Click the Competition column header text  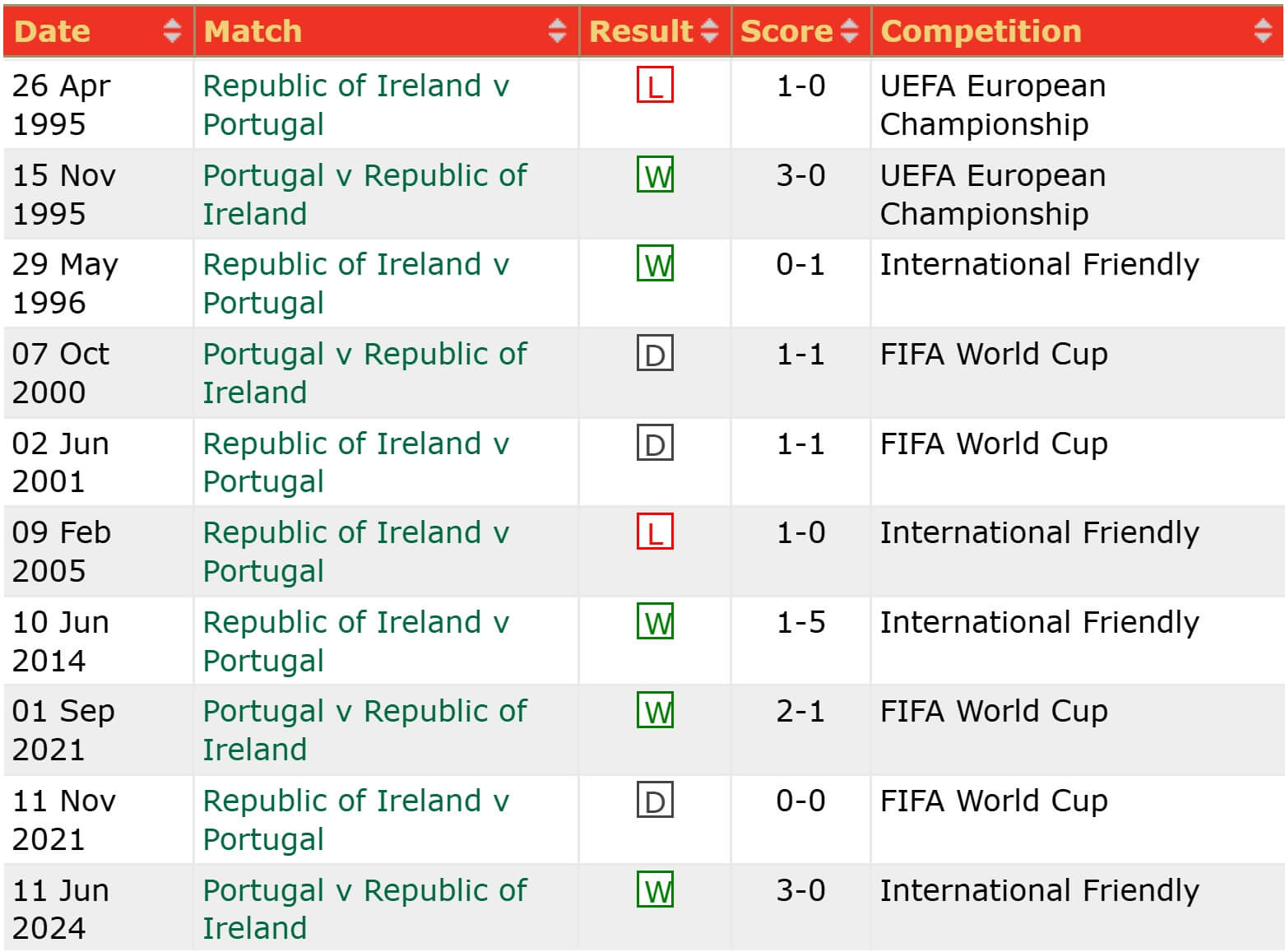tap(981, 31)
